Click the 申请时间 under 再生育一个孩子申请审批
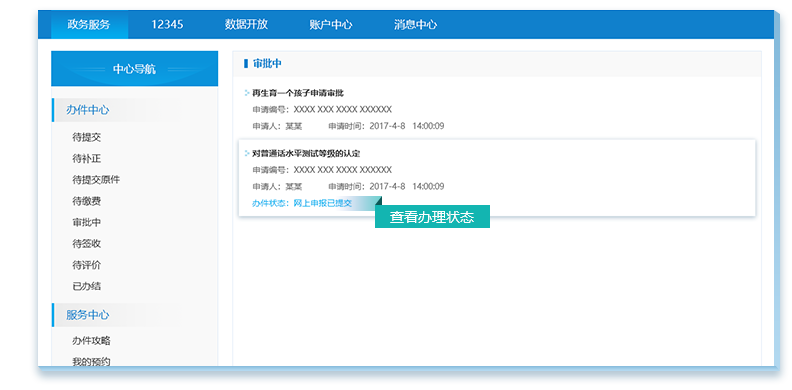The width and height of the screenshot is (792, 390). click(386, 126)
